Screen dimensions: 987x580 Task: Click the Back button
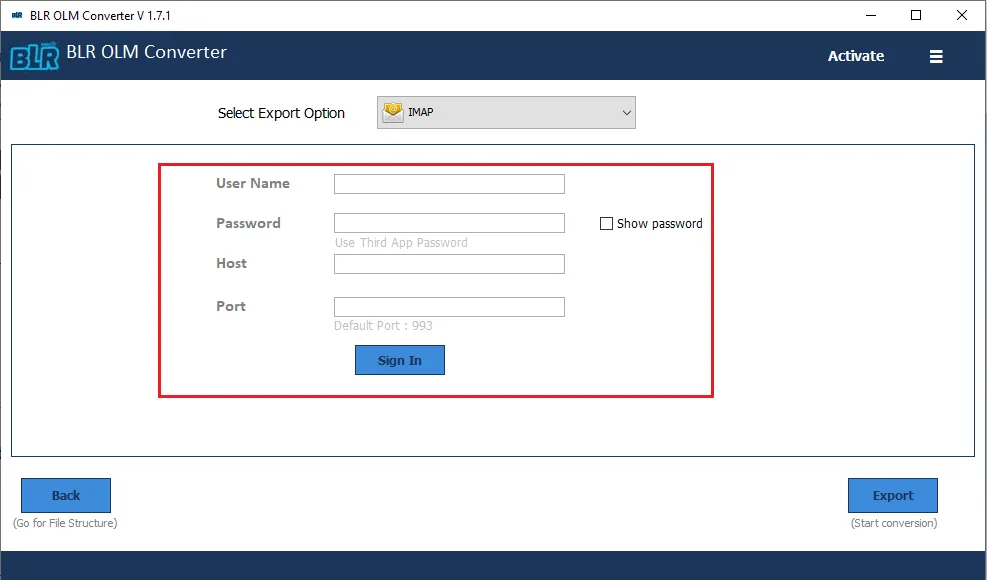[x=65, y=495]
